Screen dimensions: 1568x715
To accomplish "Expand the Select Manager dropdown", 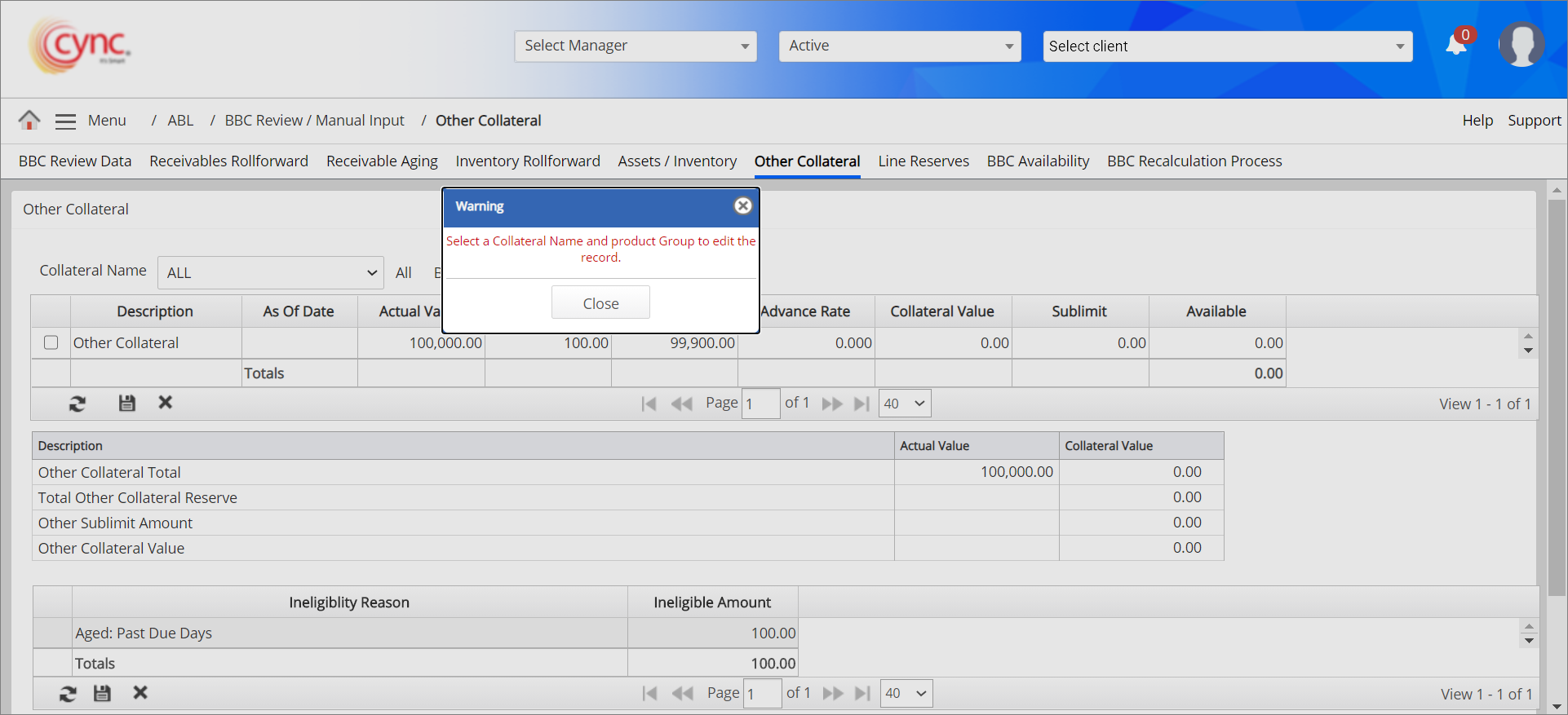I will 636,46.
